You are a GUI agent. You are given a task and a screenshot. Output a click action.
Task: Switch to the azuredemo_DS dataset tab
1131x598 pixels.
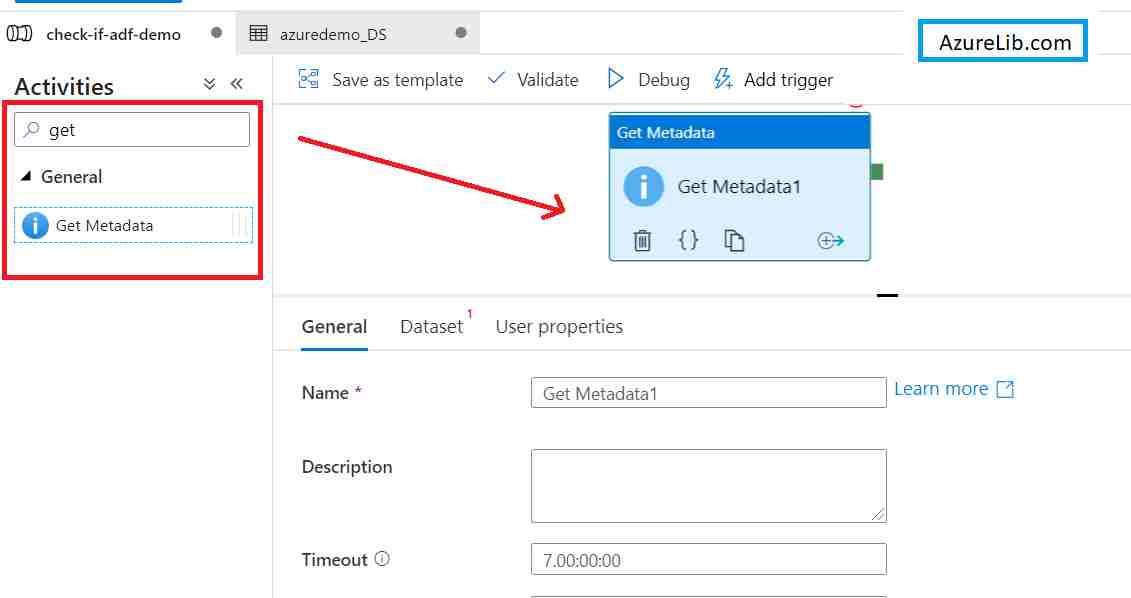tap(333, 34)
